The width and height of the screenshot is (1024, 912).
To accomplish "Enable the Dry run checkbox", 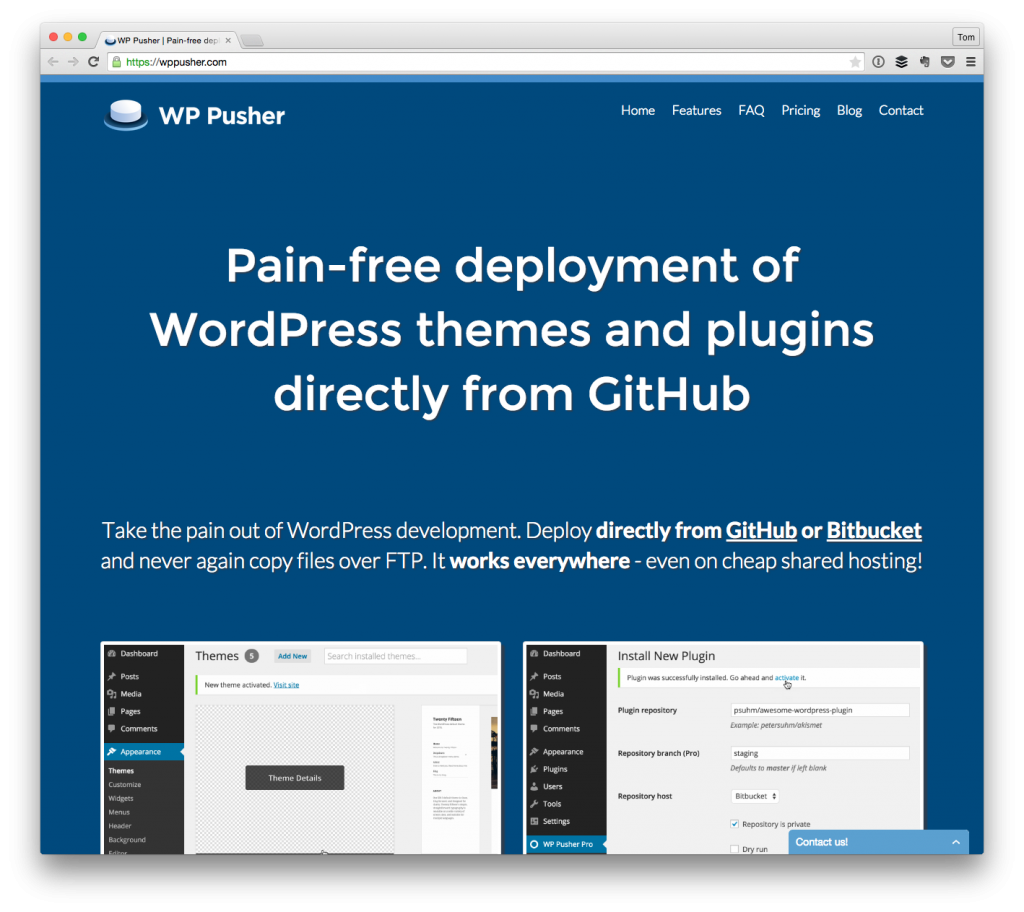I will pos(735,849).
